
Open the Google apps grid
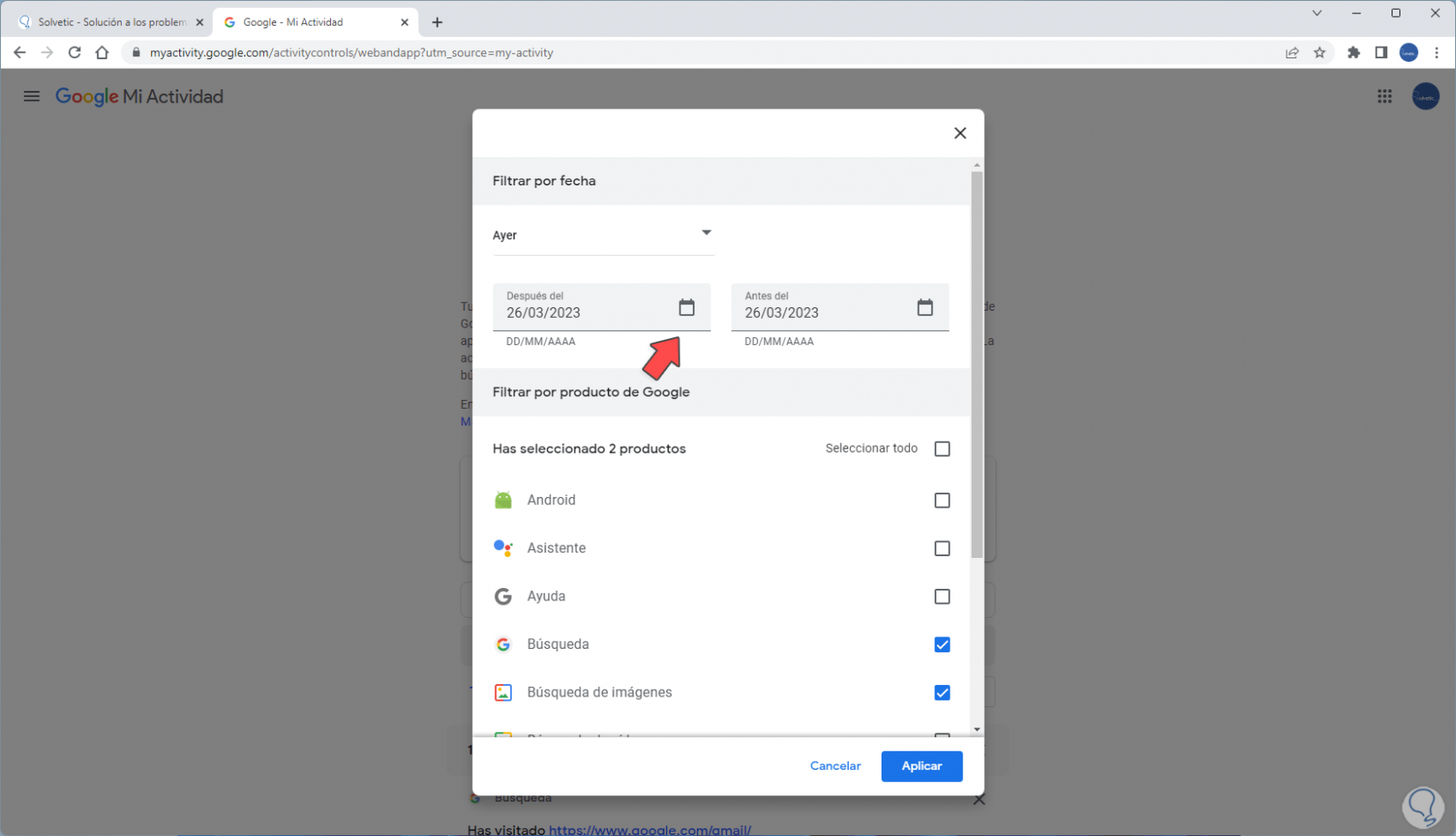tap(1385, 96)
